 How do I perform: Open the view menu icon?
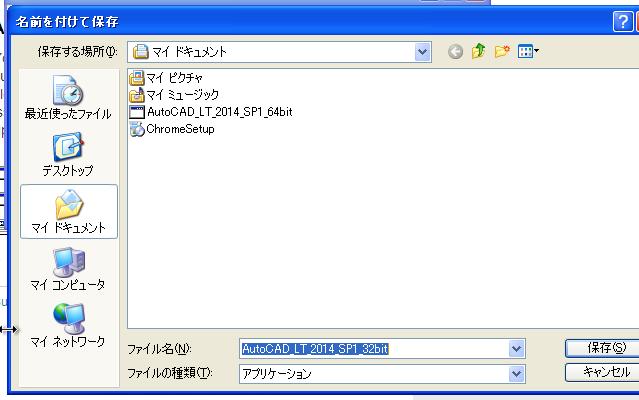[x=528, y=51]
